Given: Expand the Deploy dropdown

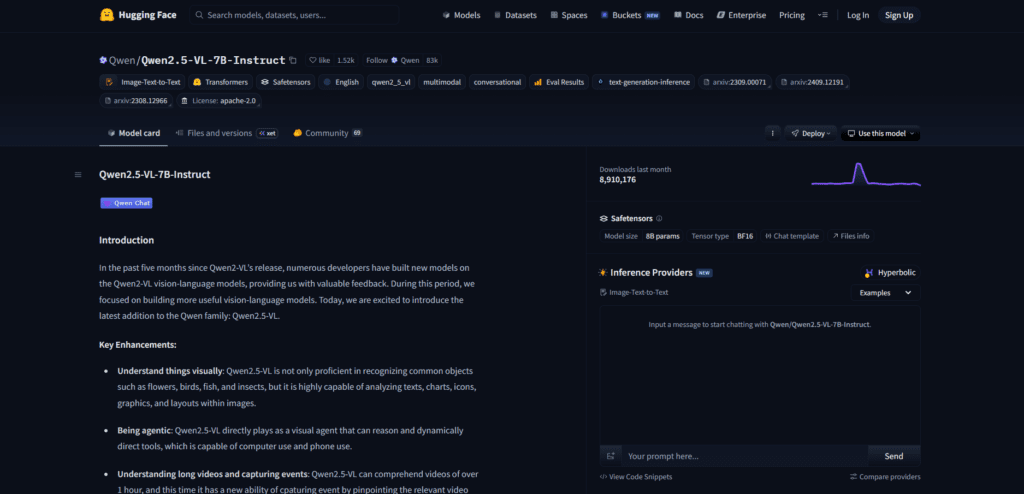Looking at the screenshot, I should coord(811,133).
